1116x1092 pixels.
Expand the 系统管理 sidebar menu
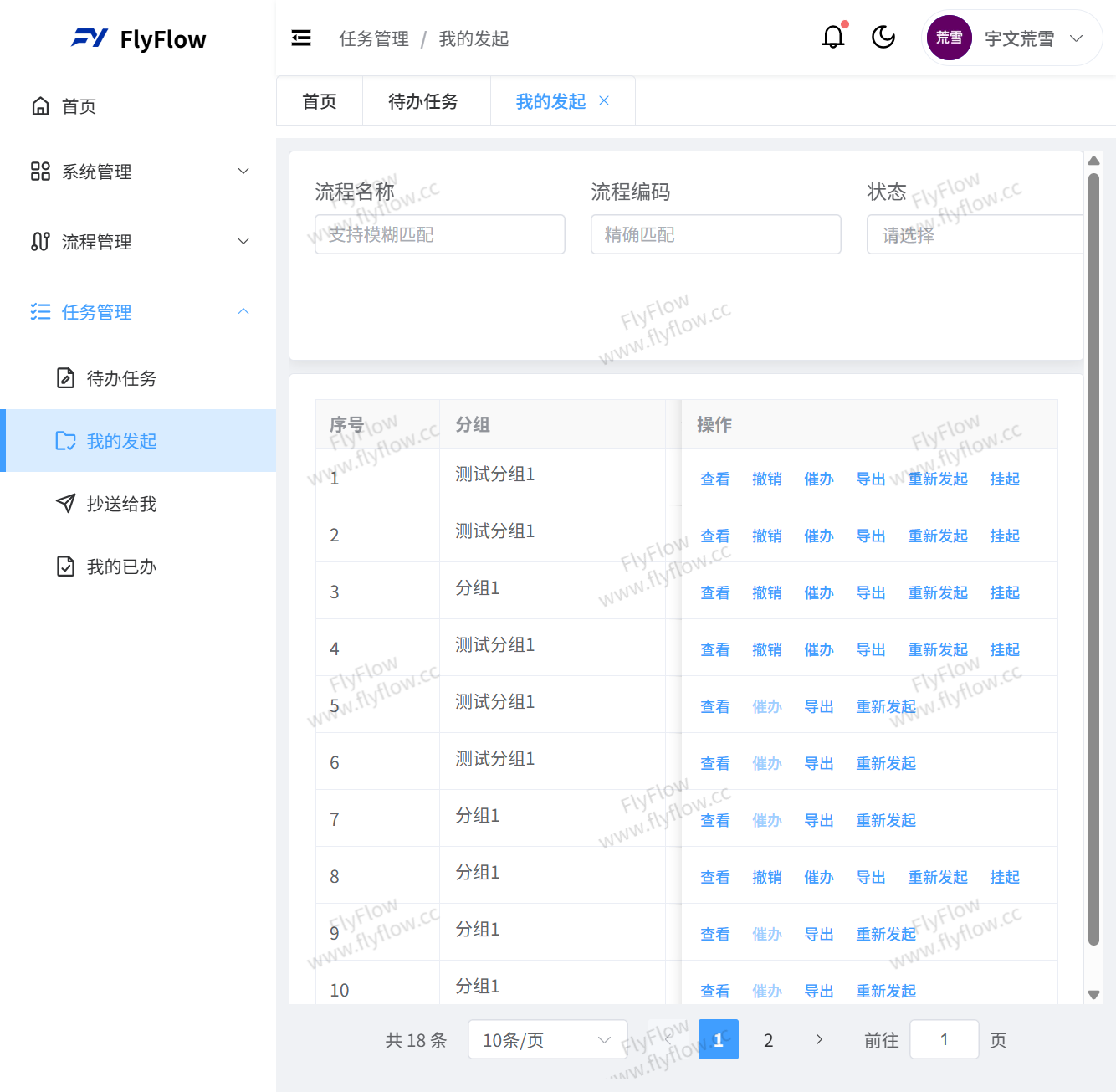coord(138,172)
